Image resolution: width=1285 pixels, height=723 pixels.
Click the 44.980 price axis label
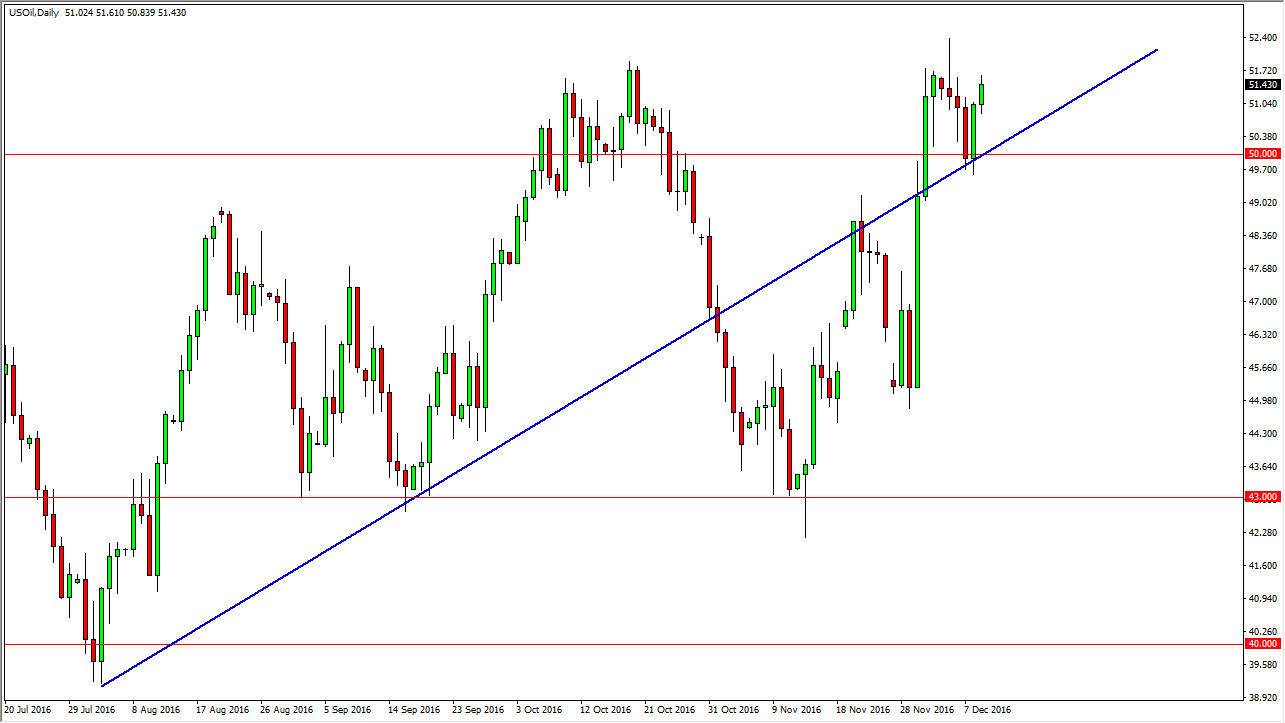coord(1263,401)
